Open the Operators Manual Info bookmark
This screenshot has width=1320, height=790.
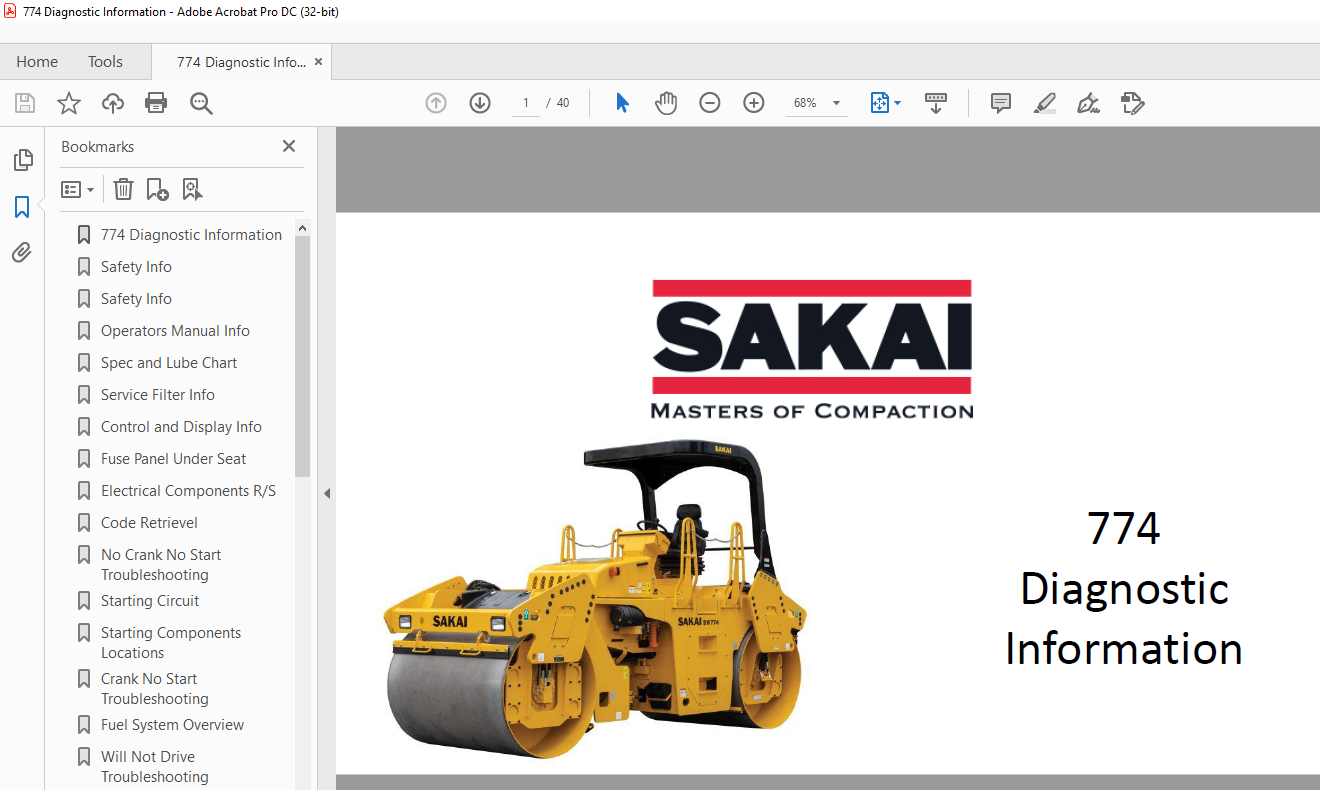click(x=175, y=331)
